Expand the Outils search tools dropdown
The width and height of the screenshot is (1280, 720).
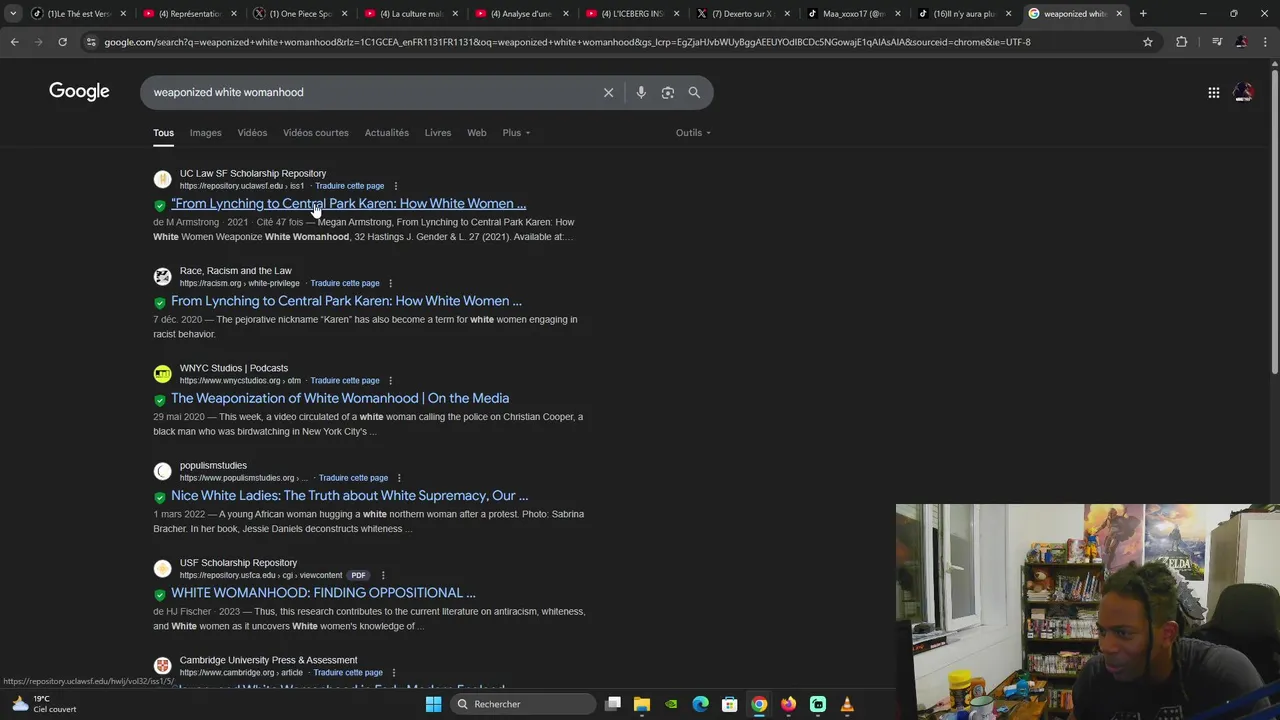point(693,133)
